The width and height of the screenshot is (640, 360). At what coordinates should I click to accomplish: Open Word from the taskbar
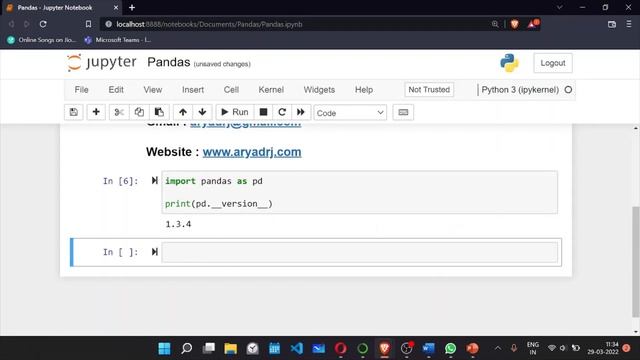[x=429, y=348]
